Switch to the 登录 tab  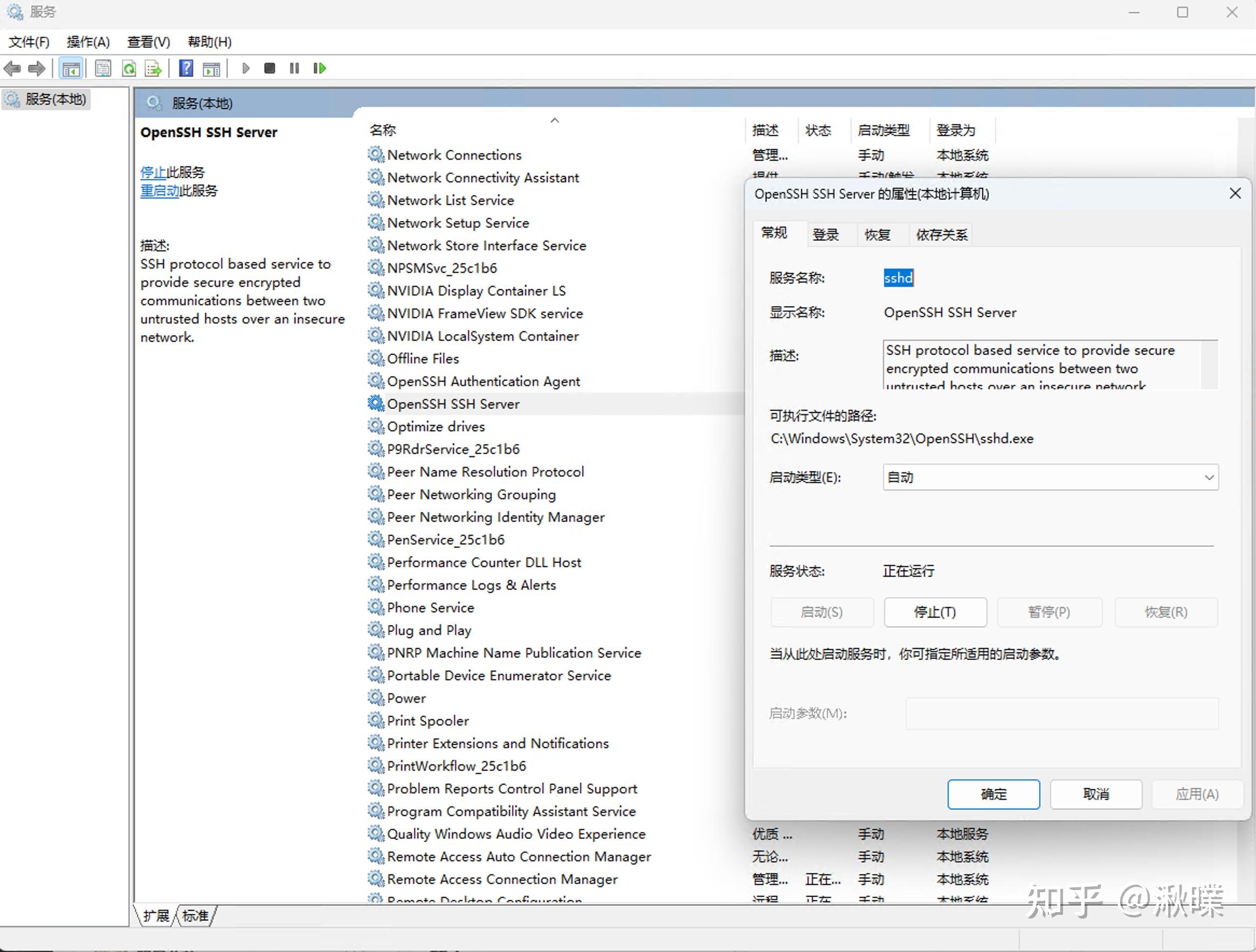pos(826,234)
